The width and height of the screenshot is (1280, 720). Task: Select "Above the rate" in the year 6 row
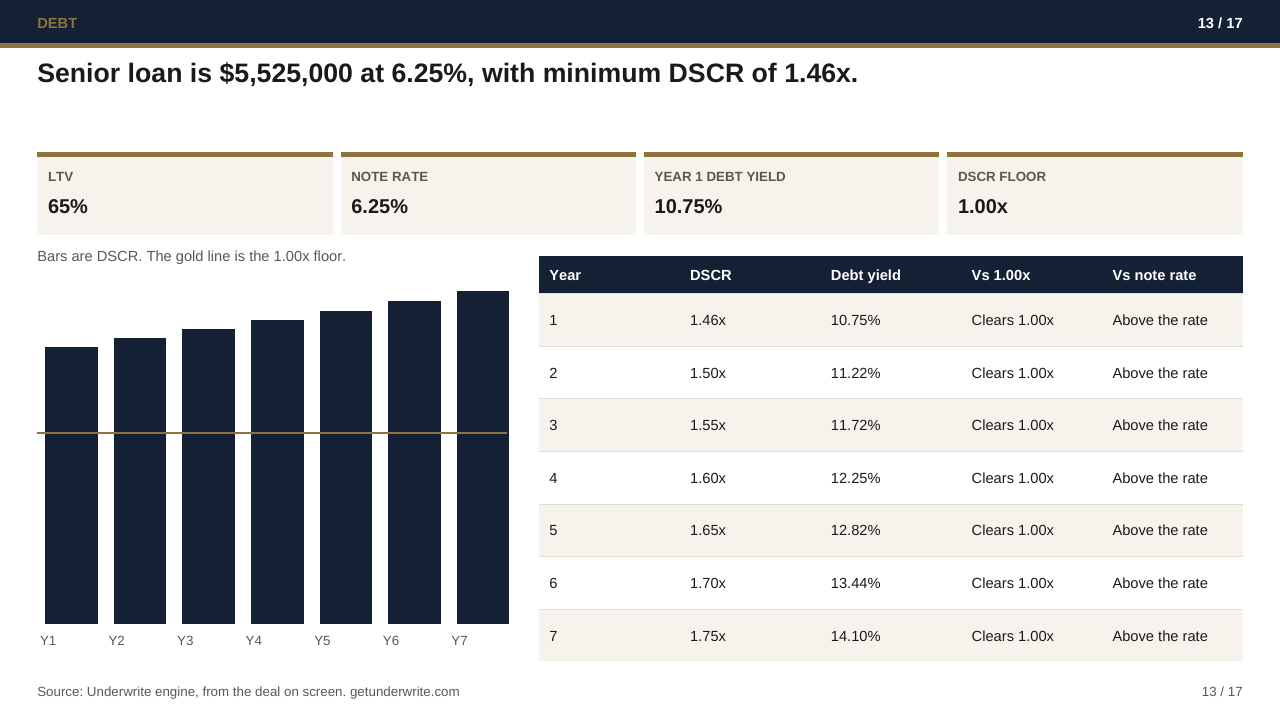pos(1160,583)
